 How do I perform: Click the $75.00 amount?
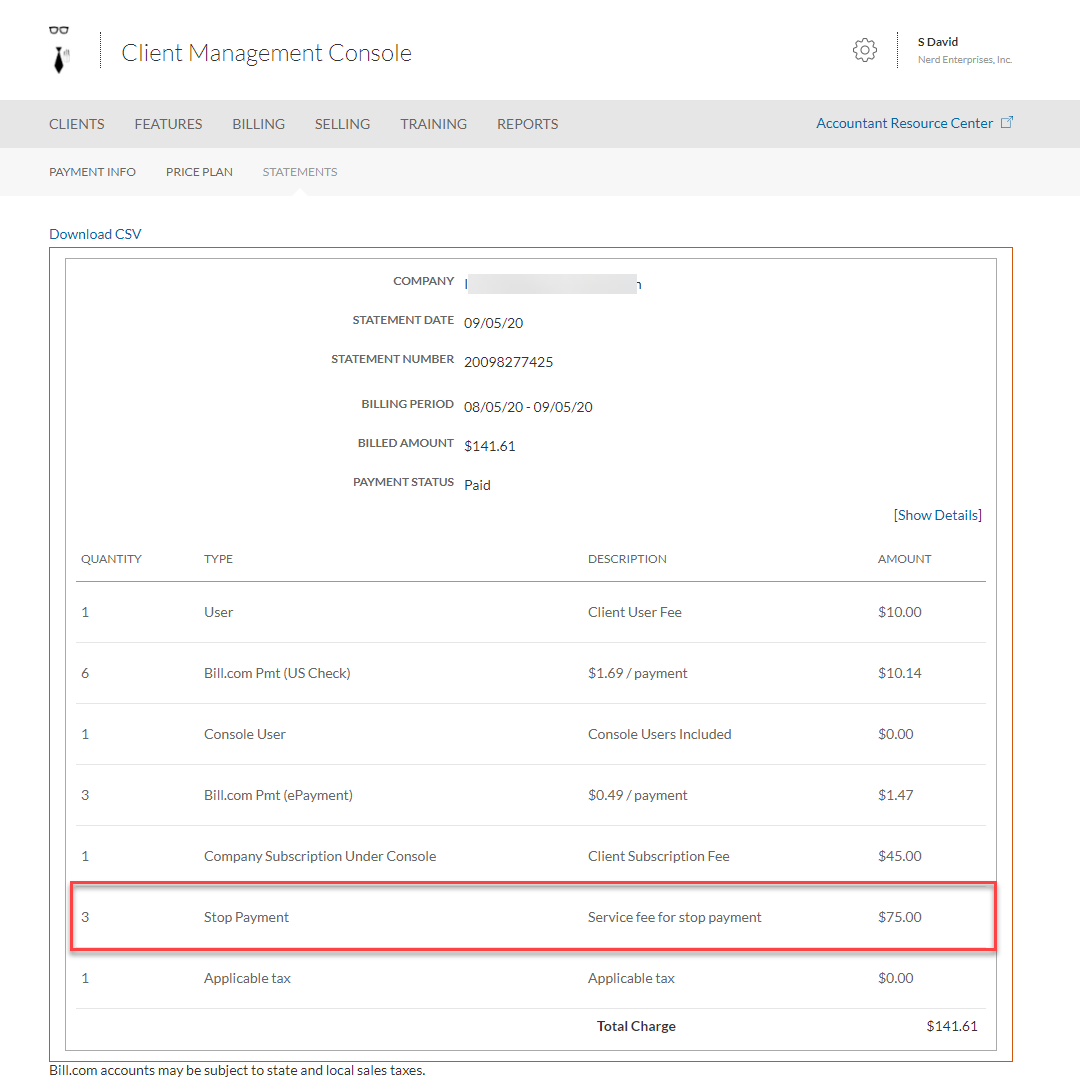pyautogui.click(x=900, y=917)
